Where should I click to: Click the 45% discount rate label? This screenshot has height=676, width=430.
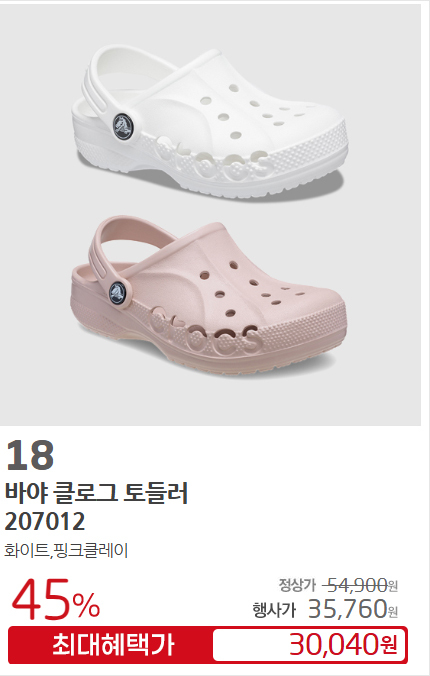56,599
